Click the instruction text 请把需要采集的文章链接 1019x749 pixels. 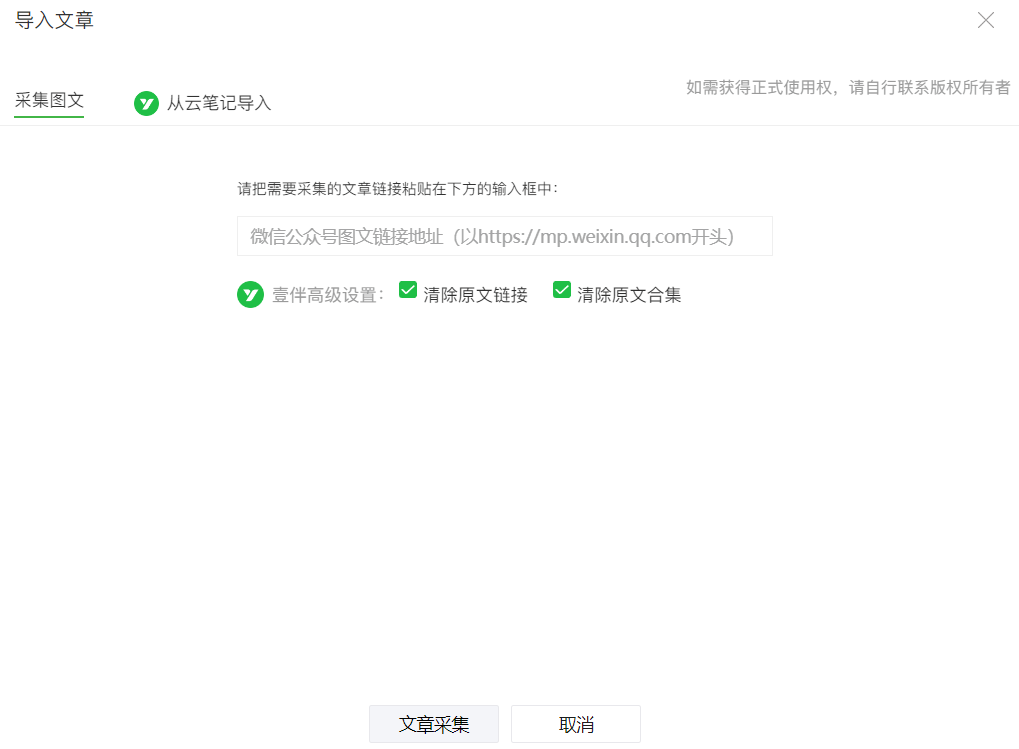pyautogui.click(x=398, y=189)
